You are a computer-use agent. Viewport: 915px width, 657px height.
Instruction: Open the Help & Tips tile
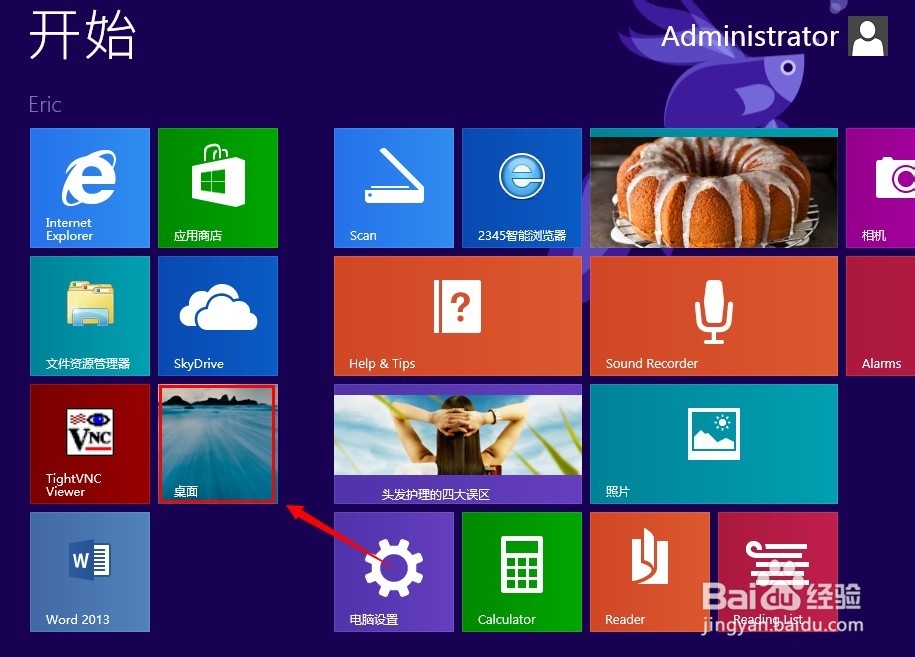(x=457, y=315)
